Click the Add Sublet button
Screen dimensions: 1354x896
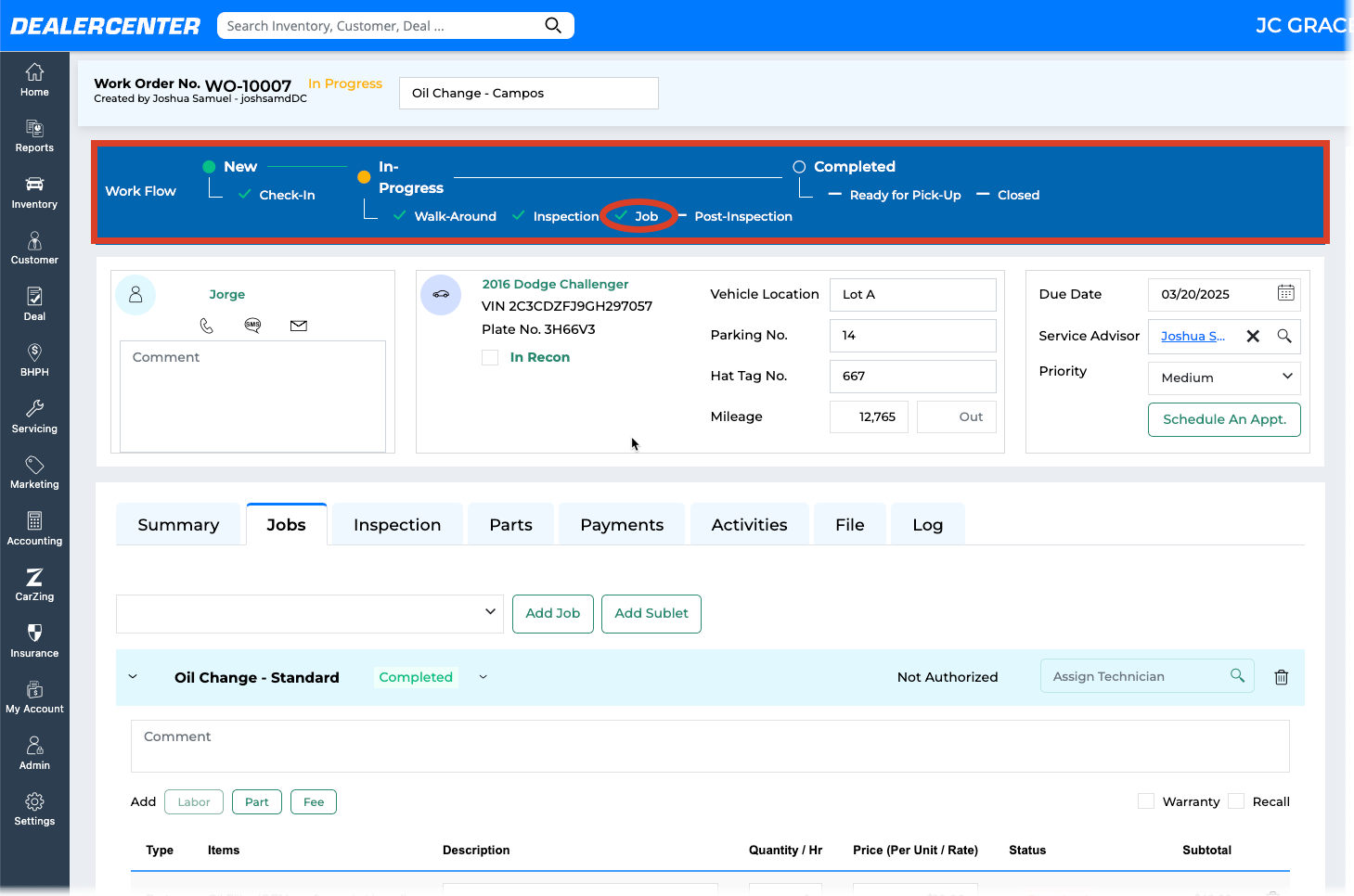[651, 613]
